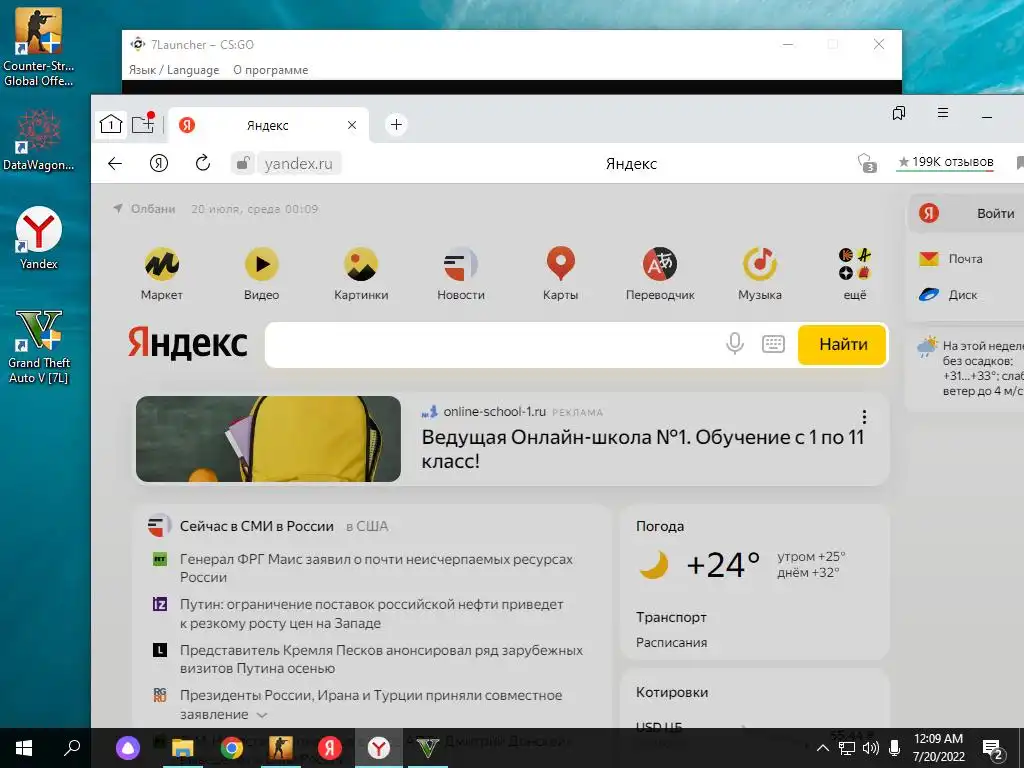Open Музыка music service icon
1024x768 pixels.
pyautogui.click(x=760, y=264)
